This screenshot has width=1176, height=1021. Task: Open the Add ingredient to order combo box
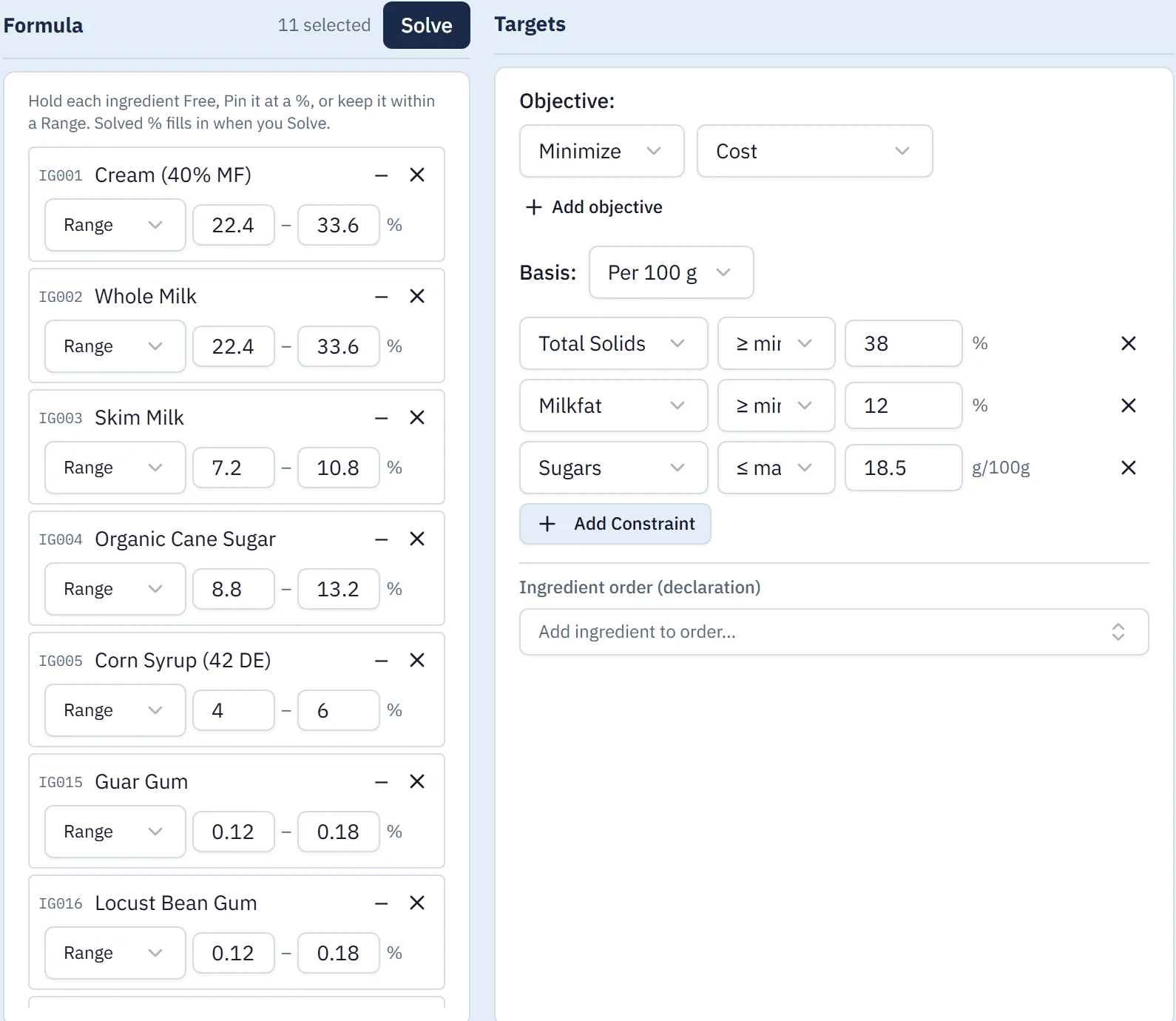[834, 632]
